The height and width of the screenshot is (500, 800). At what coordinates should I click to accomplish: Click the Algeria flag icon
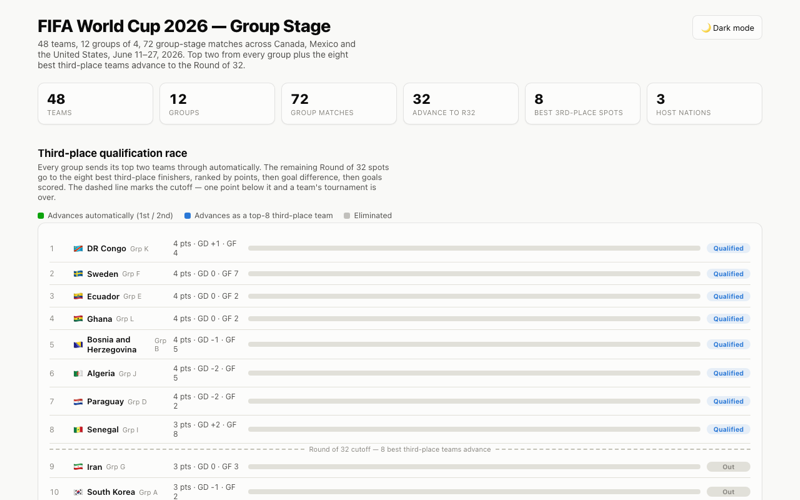pyautogui.click(x=78, y=373)
